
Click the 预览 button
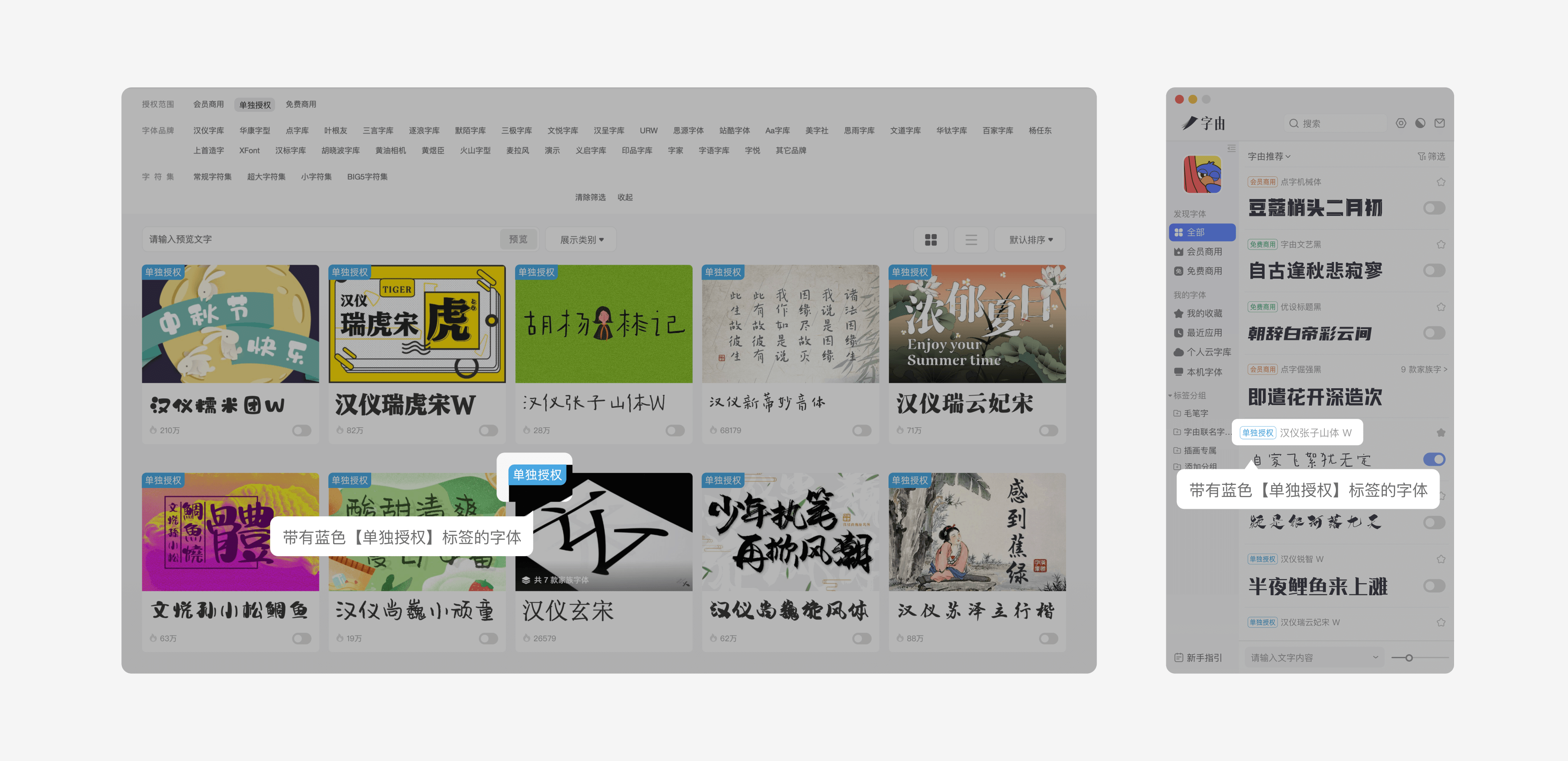(518, 239)
